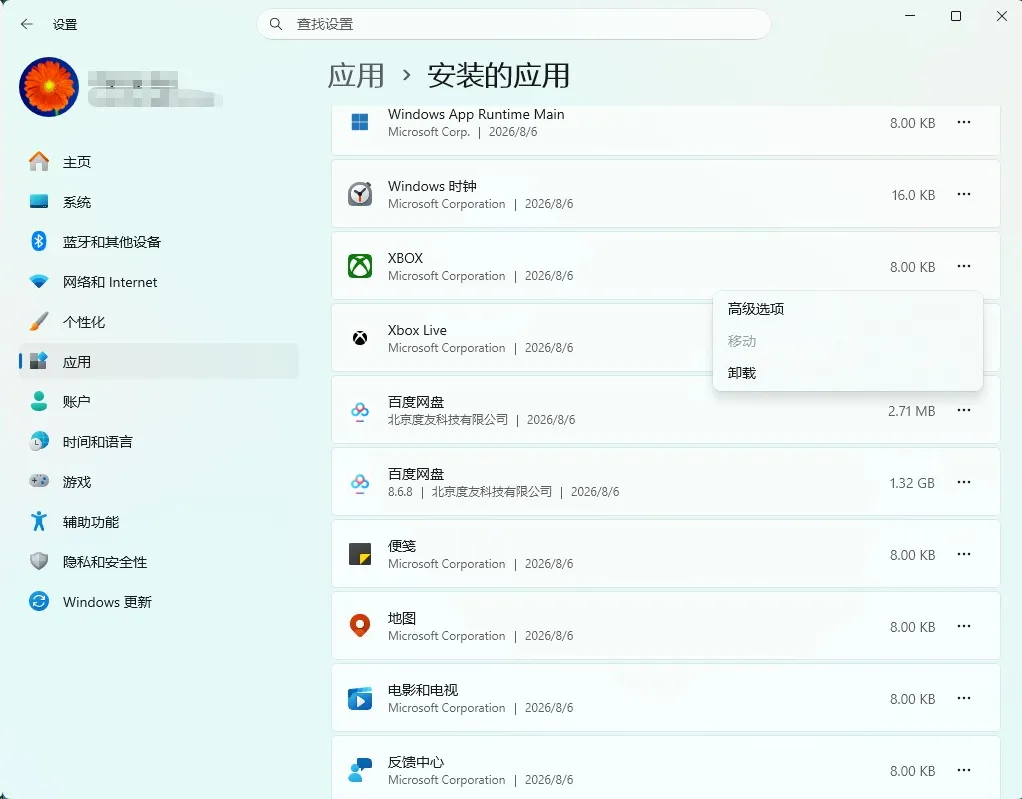The width and height of the screenshot is (1022, 799).
Task: Open more options for 反馈中心
Action: 964,770
